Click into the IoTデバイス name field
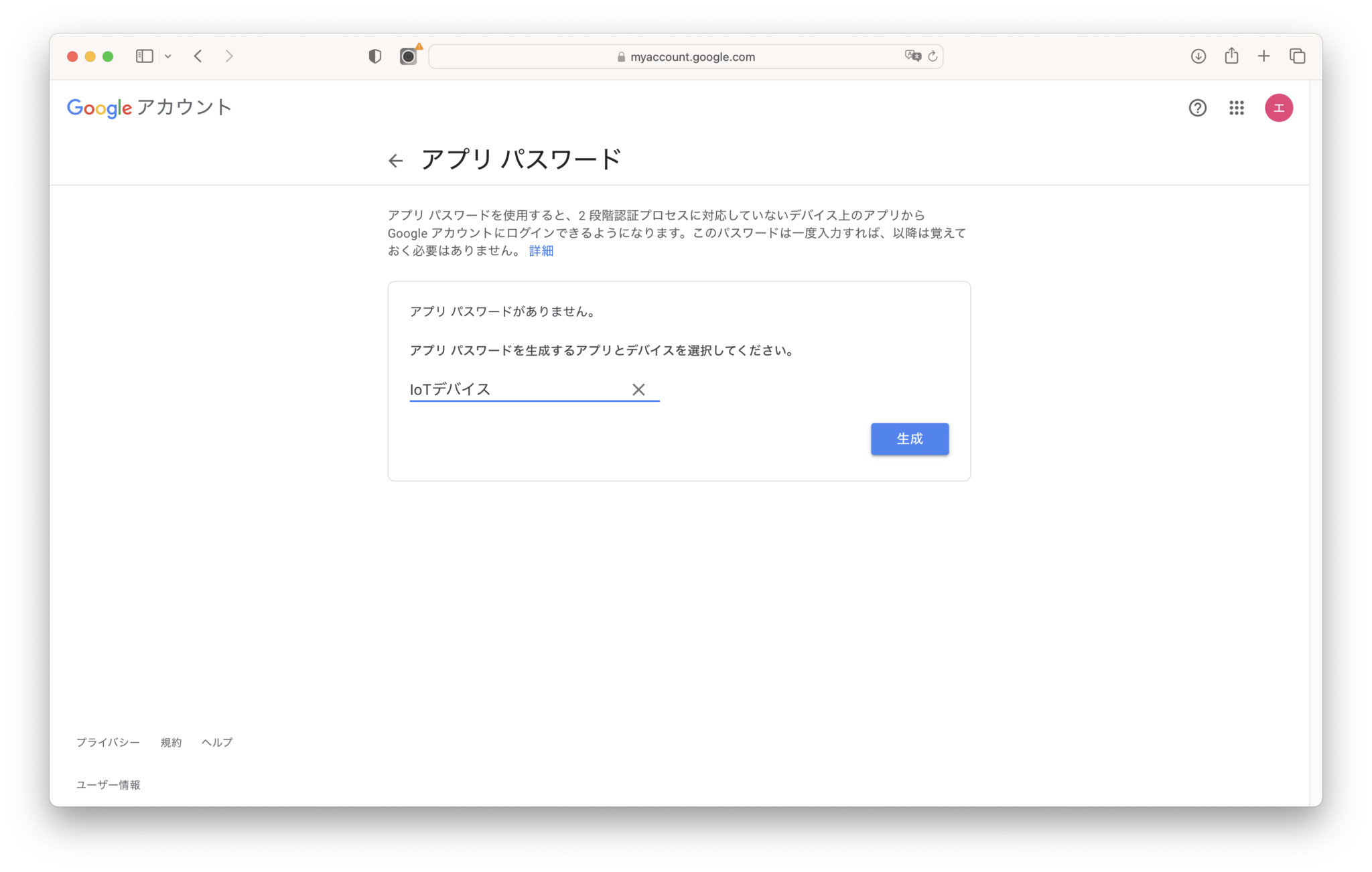 (x=516, y=390)
